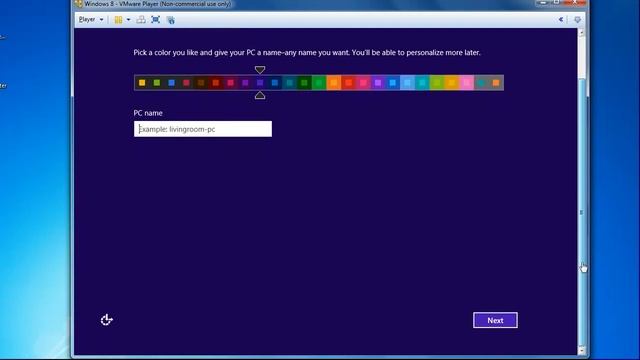
Task: Click the rightmost VMware toolbar icon
Action: [x=577, y=20]
